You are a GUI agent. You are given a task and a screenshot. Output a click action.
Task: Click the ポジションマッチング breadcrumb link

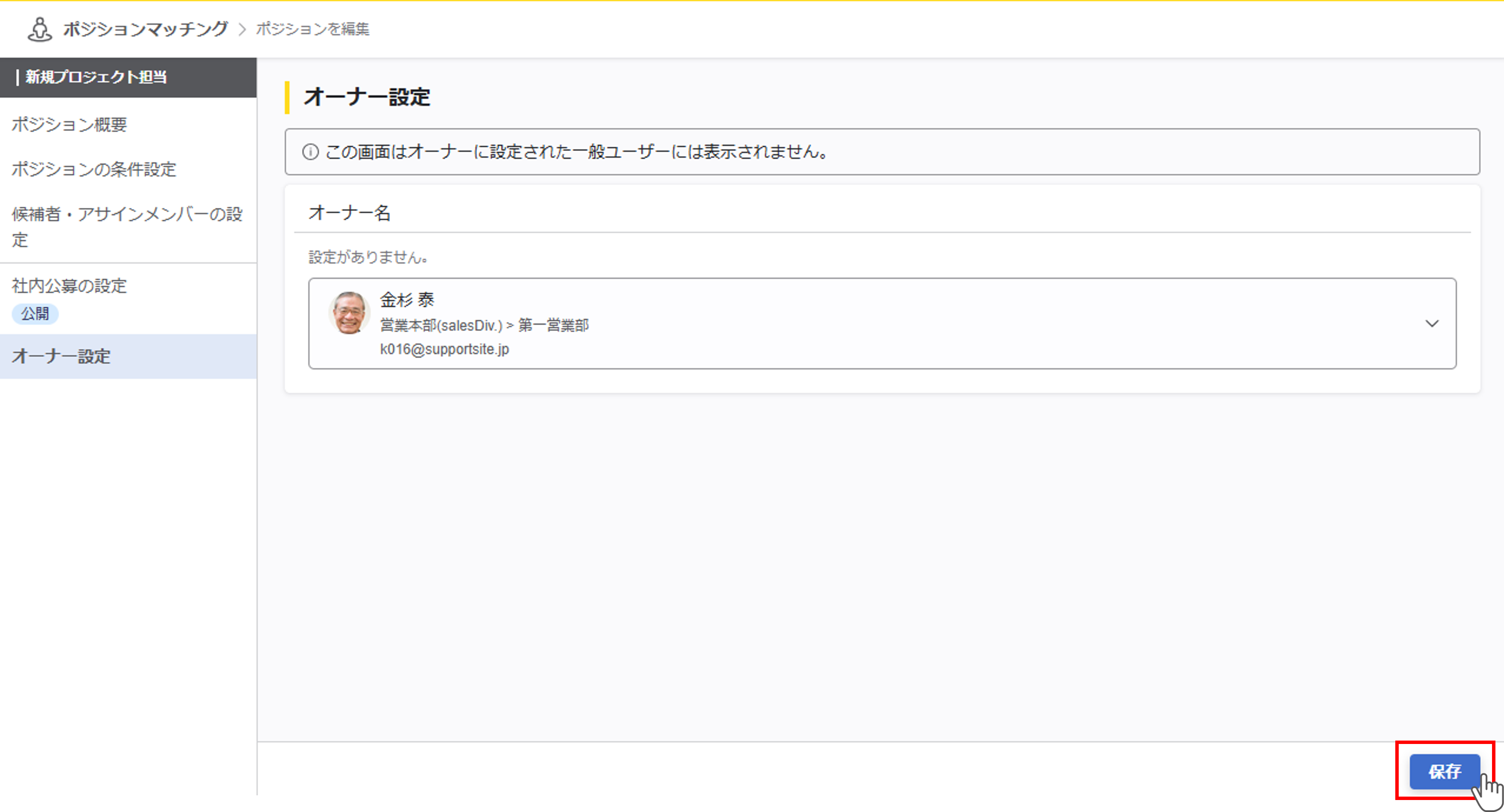click(146, 29)
